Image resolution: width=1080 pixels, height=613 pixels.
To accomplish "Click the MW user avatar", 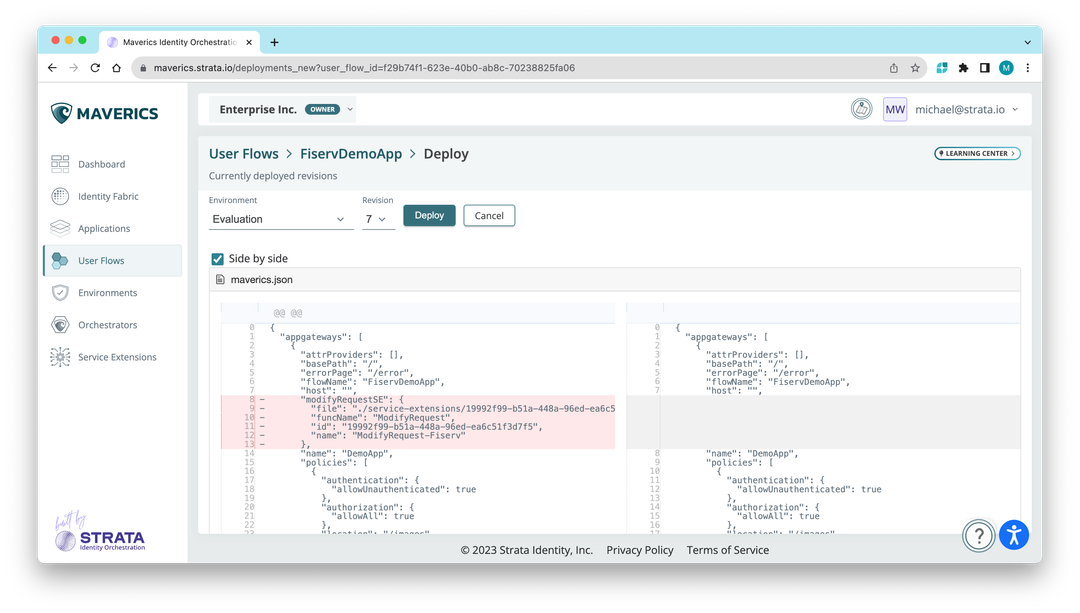I will 895,109.
